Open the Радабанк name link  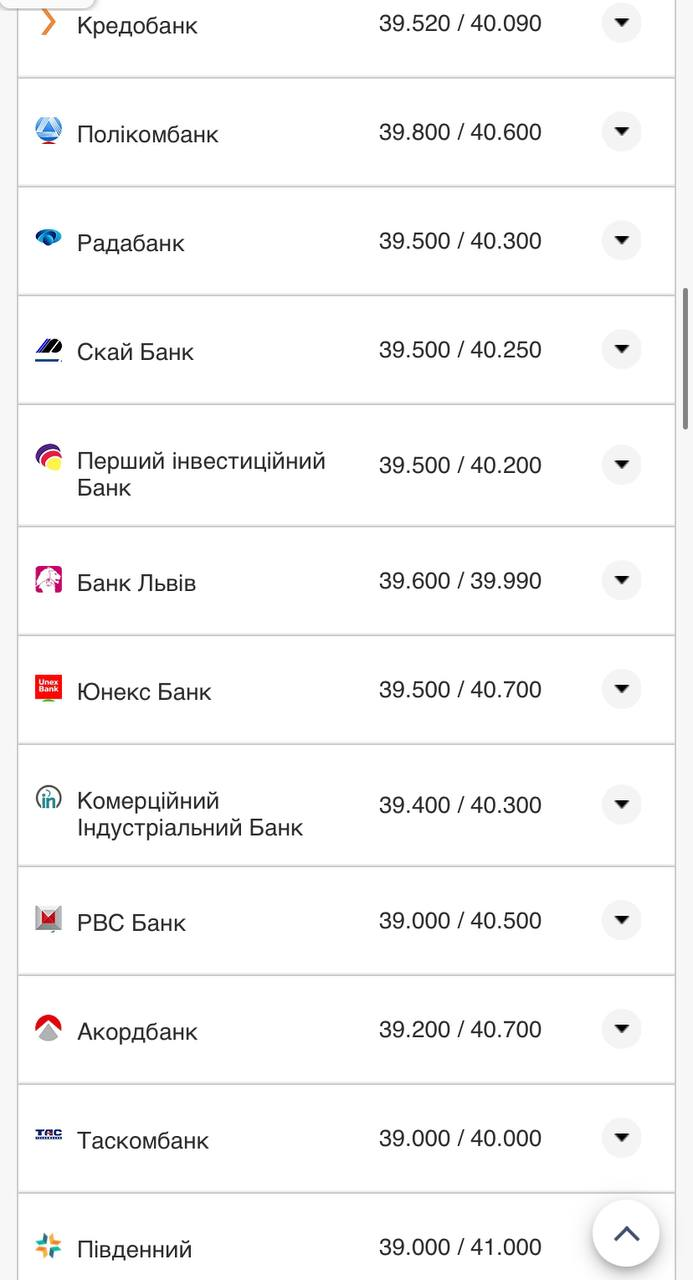click(130, 243)
